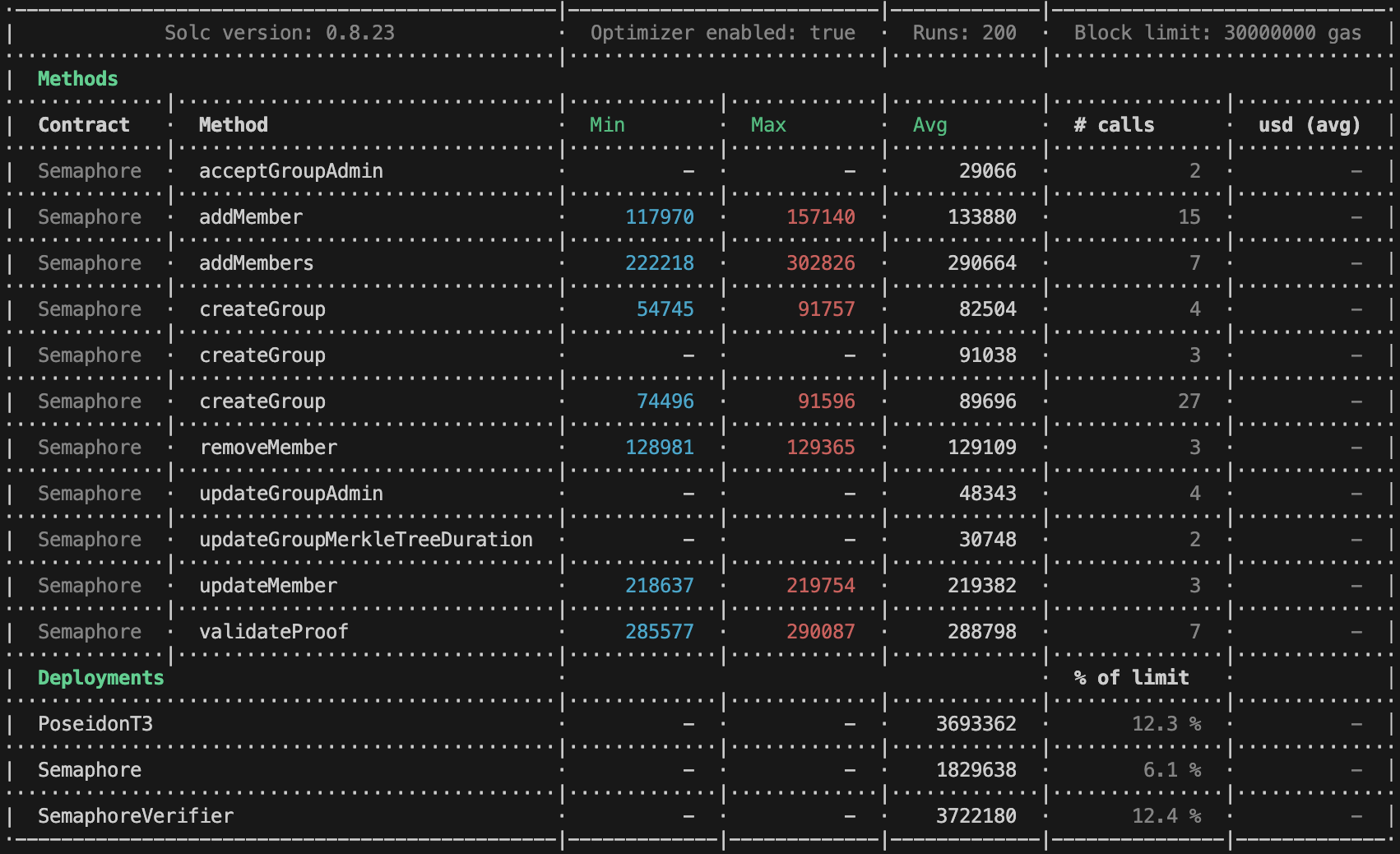
Task: Click deployment gas 1829638
Action: (976, 770)
